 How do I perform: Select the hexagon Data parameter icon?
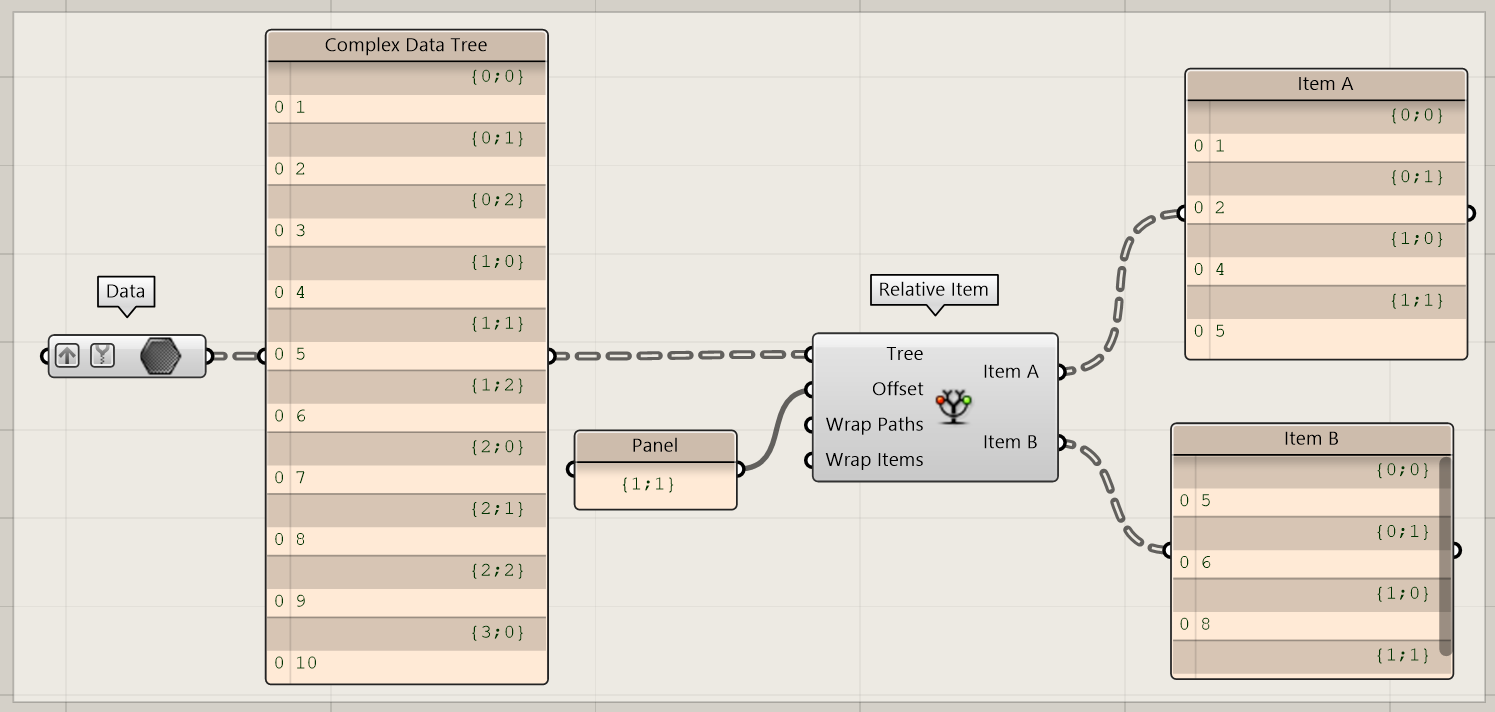pyautogui.click(x=160, y=356)
